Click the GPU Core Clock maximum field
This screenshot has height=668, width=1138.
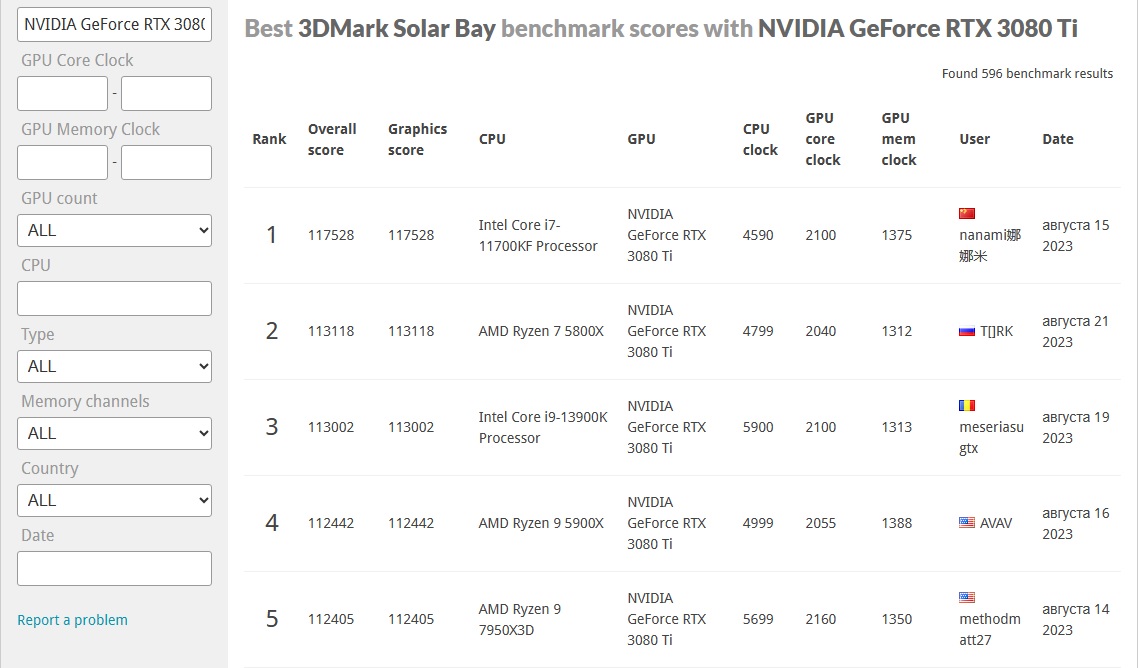point(166,94)
